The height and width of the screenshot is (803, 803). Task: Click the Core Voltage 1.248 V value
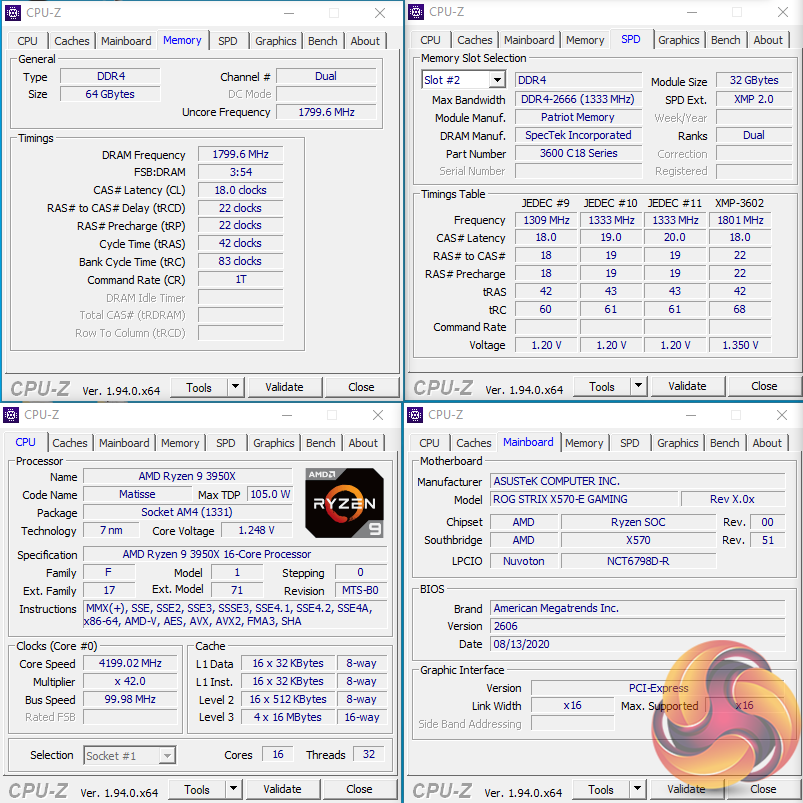(257, 530)
